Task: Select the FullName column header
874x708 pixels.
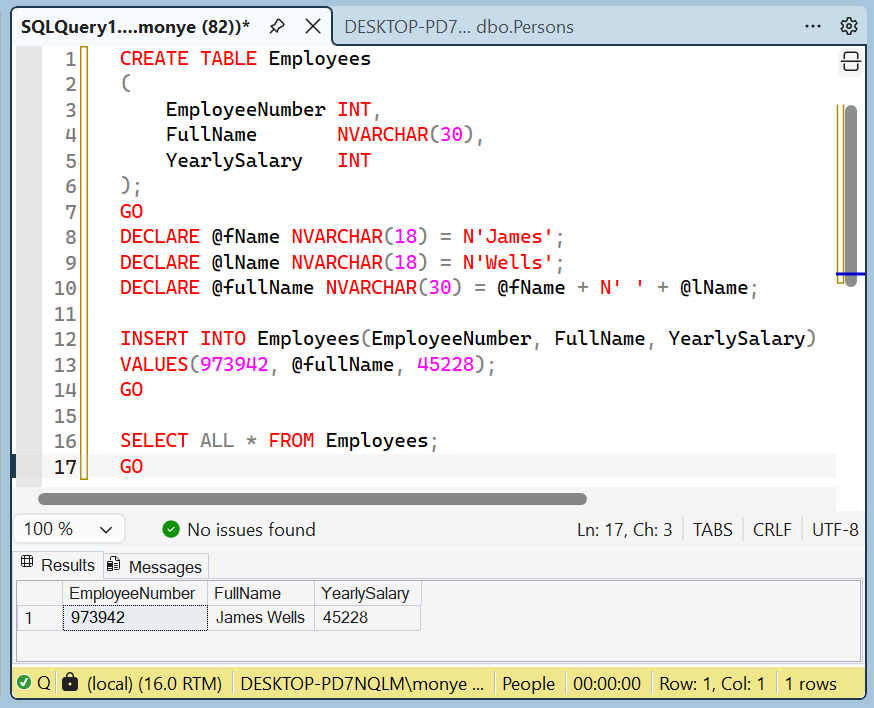Action: click(261, 593)
